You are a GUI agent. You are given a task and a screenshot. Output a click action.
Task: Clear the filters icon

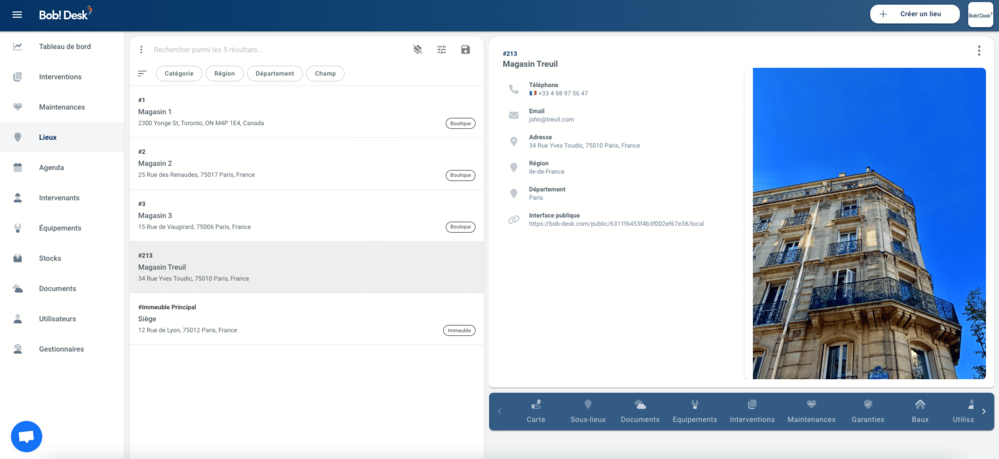[x=417, y=49]
